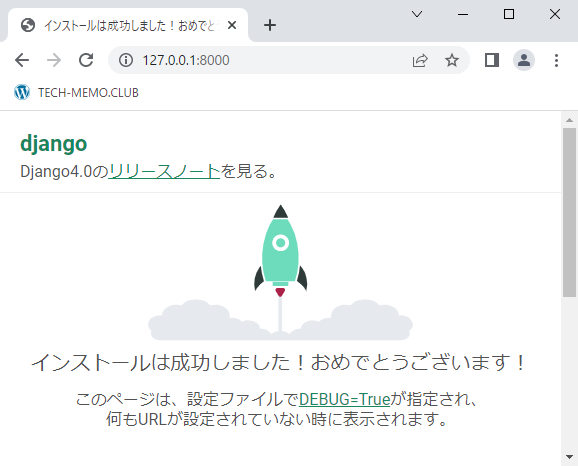Reload the current page

(x=86, y=60)
